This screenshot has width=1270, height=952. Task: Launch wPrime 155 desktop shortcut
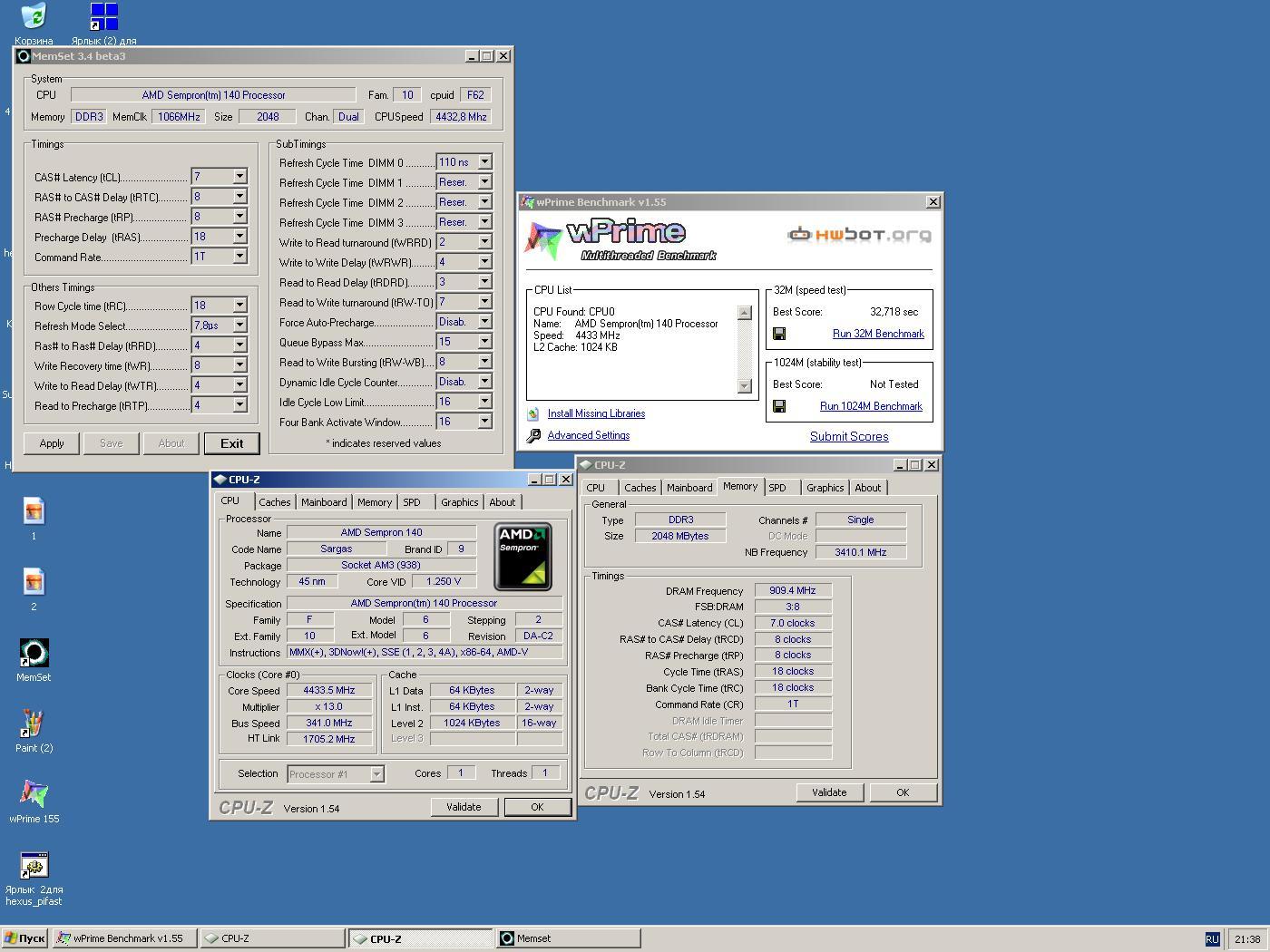point(34,794)
